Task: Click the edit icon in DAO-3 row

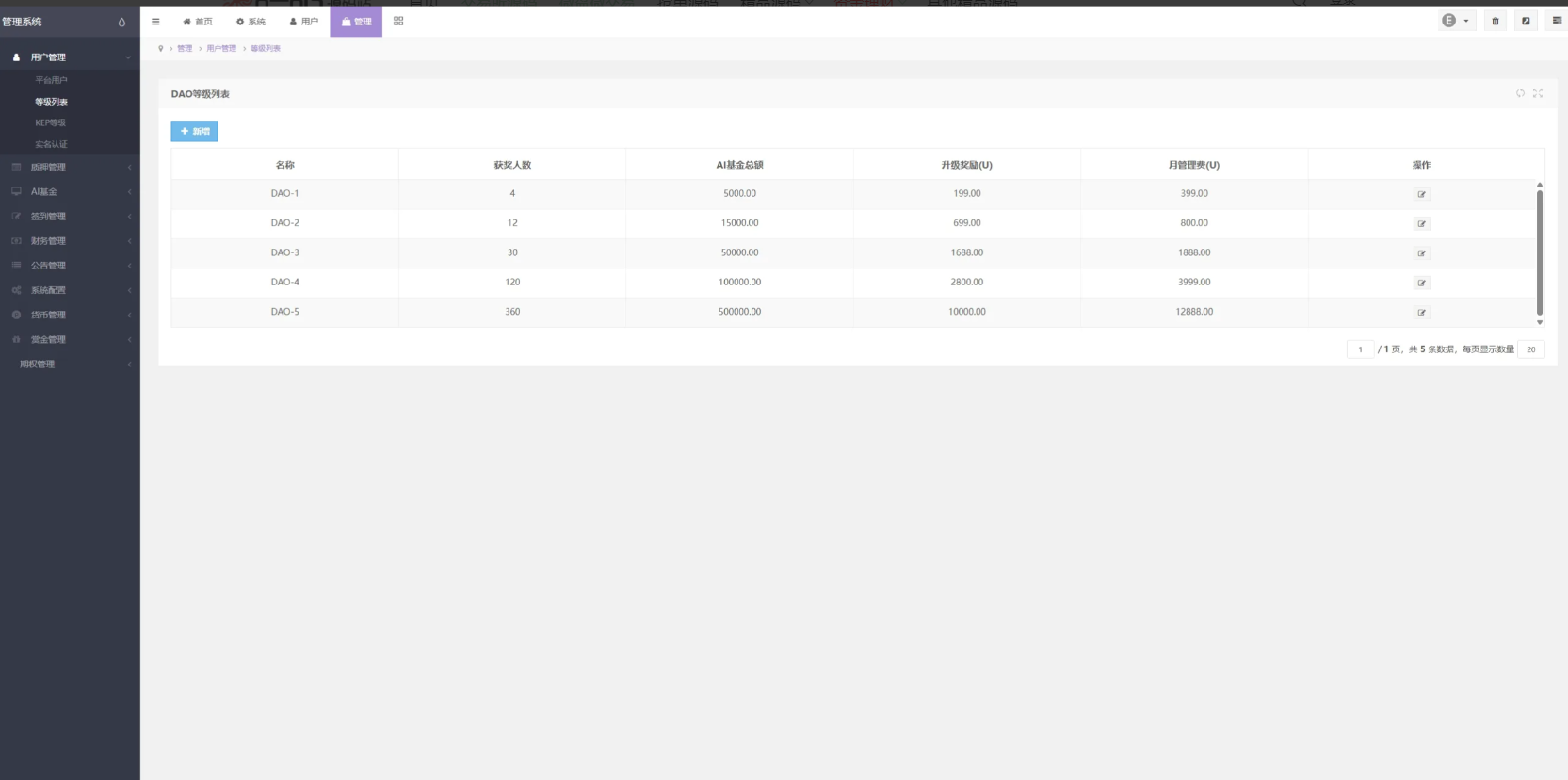Action: pos(1421,253)
